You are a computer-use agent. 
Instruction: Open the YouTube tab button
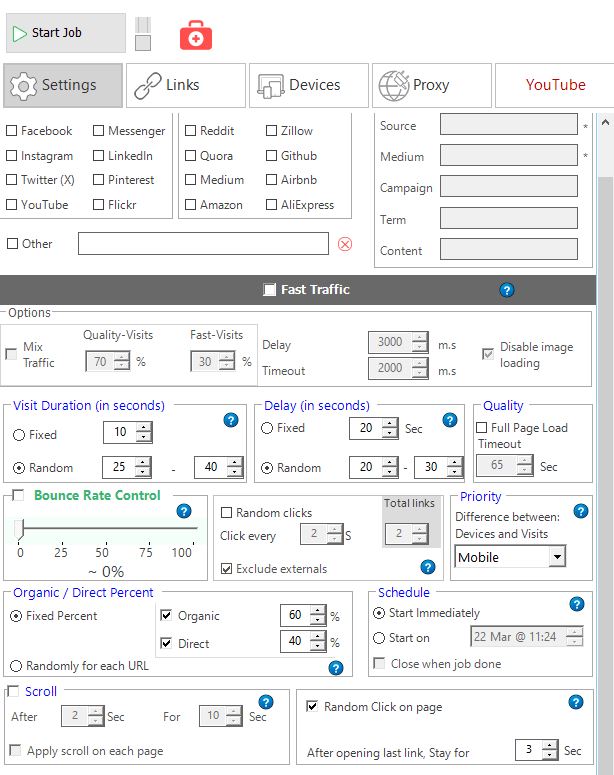click(555, 85)
